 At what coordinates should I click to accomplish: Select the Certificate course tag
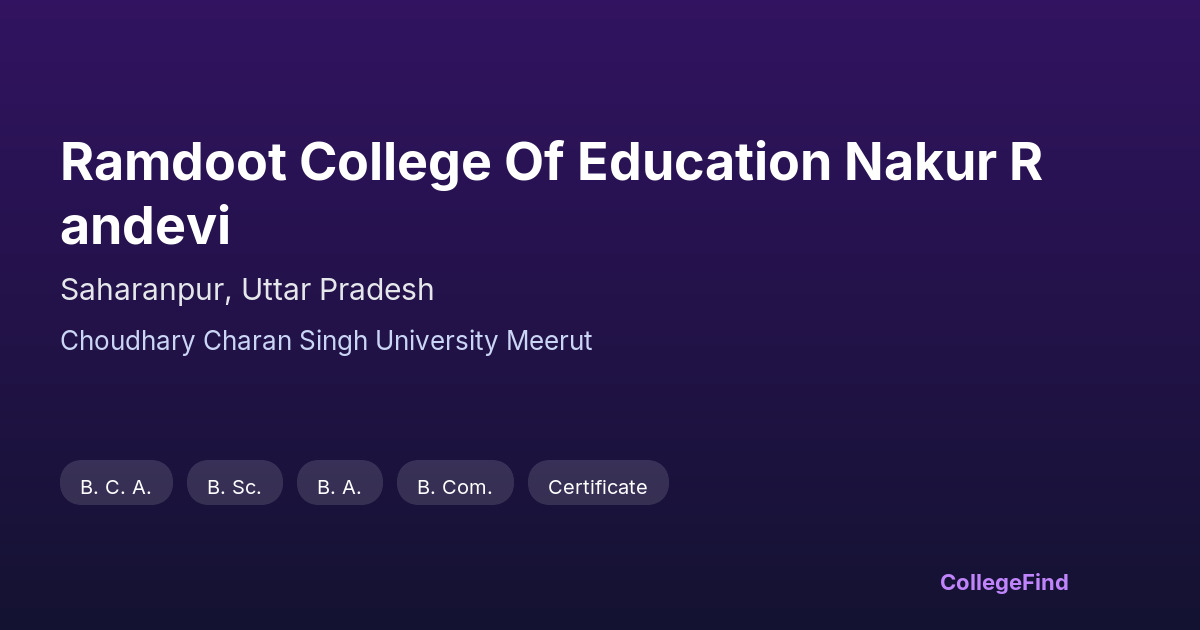597,487
